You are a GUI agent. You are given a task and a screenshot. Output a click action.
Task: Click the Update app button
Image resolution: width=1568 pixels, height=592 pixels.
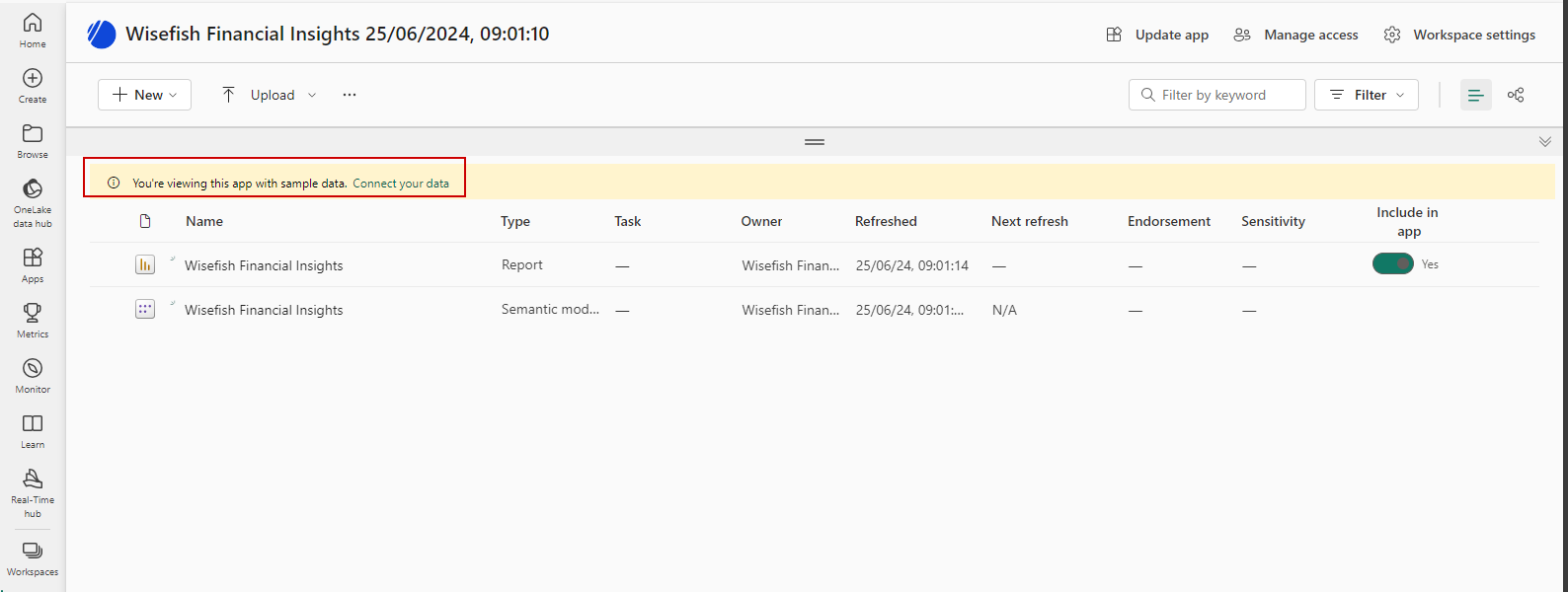pos(1157,35)
